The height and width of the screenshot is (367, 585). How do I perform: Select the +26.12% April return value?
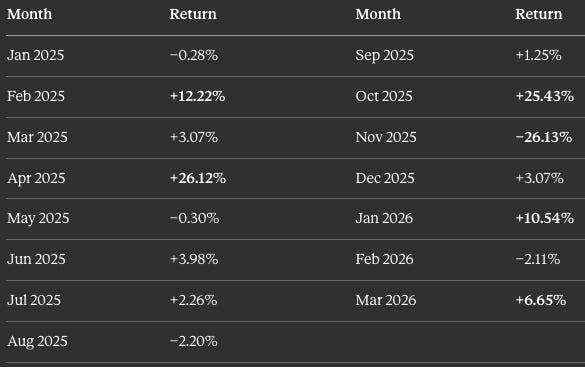click(x=198, y=178)
